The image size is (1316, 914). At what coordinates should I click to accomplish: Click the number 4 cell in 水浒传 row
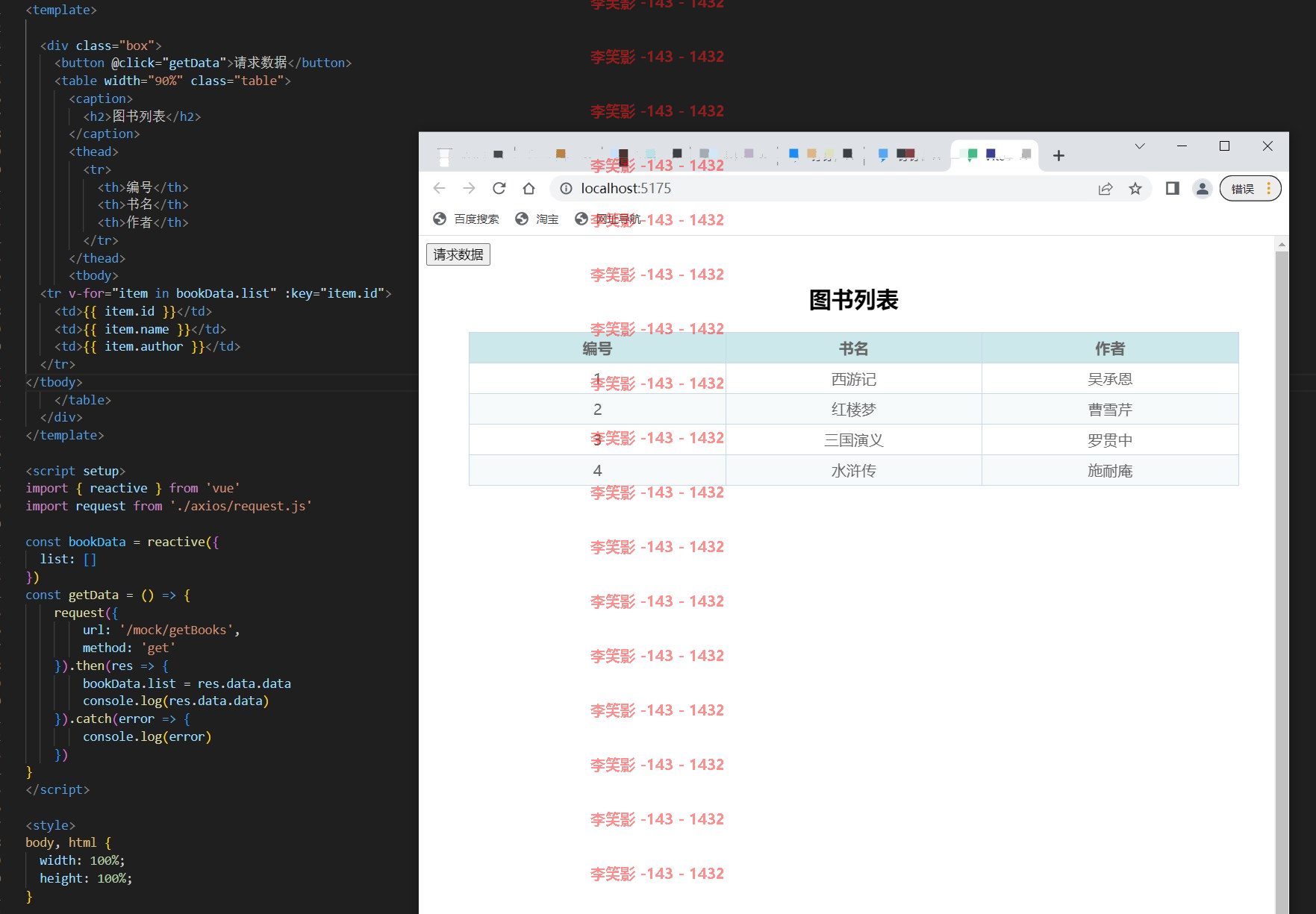click(x=597, y=471)
